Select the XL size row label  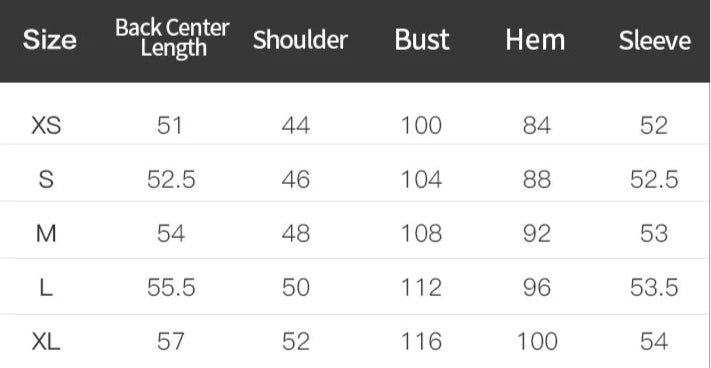[x=46, y=341]
